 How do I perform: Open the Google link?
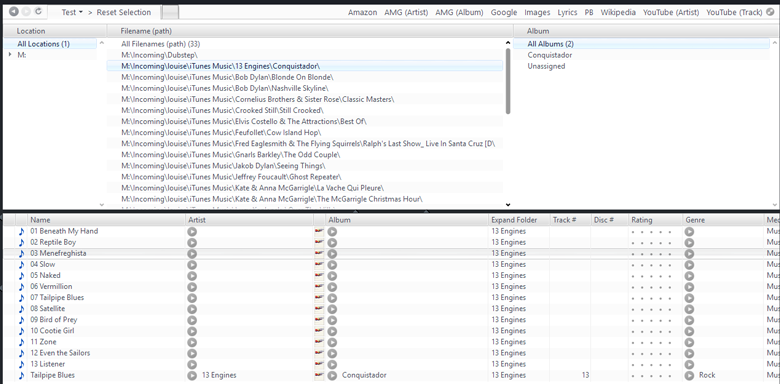504,12
